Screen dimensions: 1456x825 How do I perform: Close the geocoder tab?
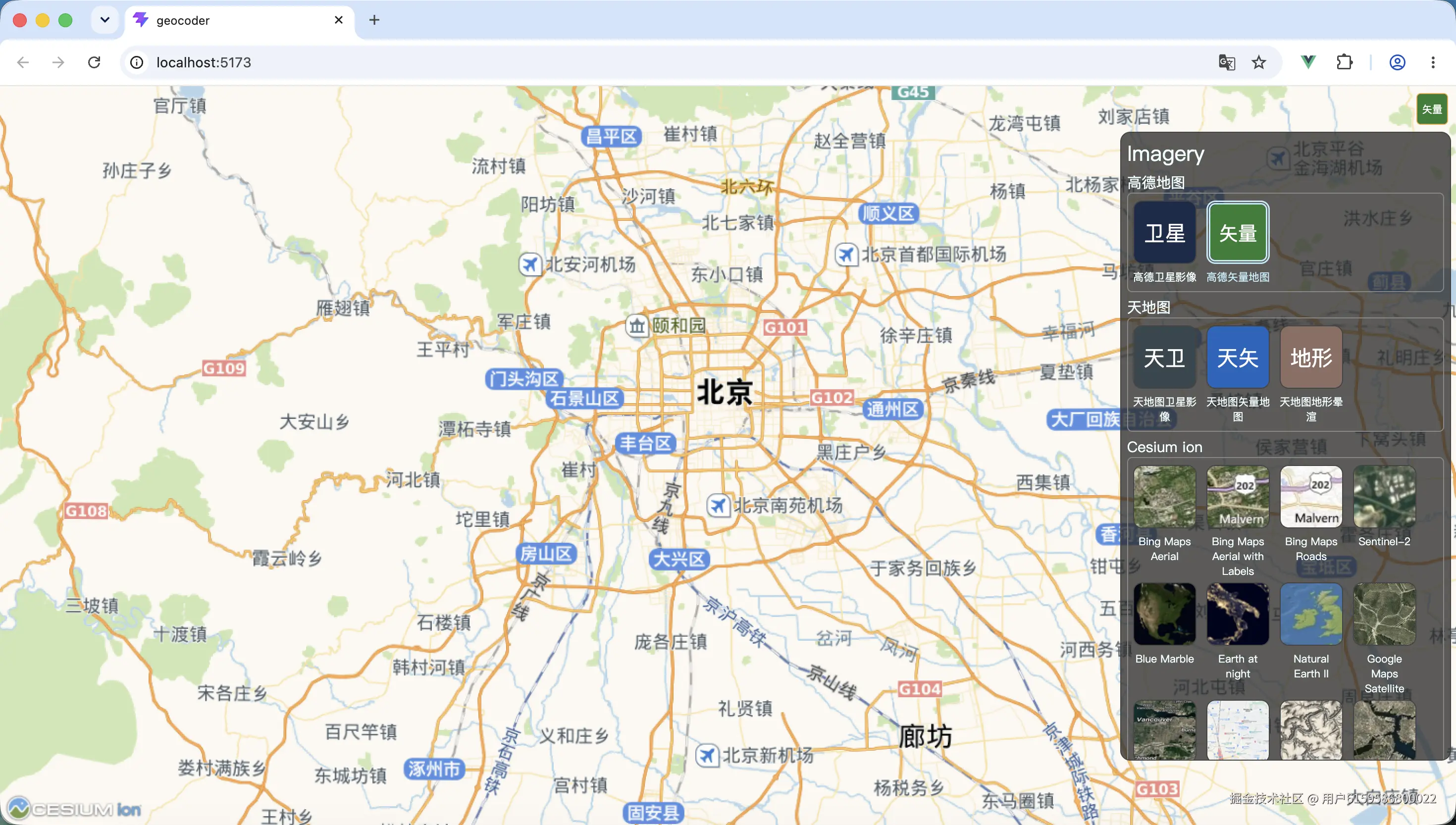[339, 20]
